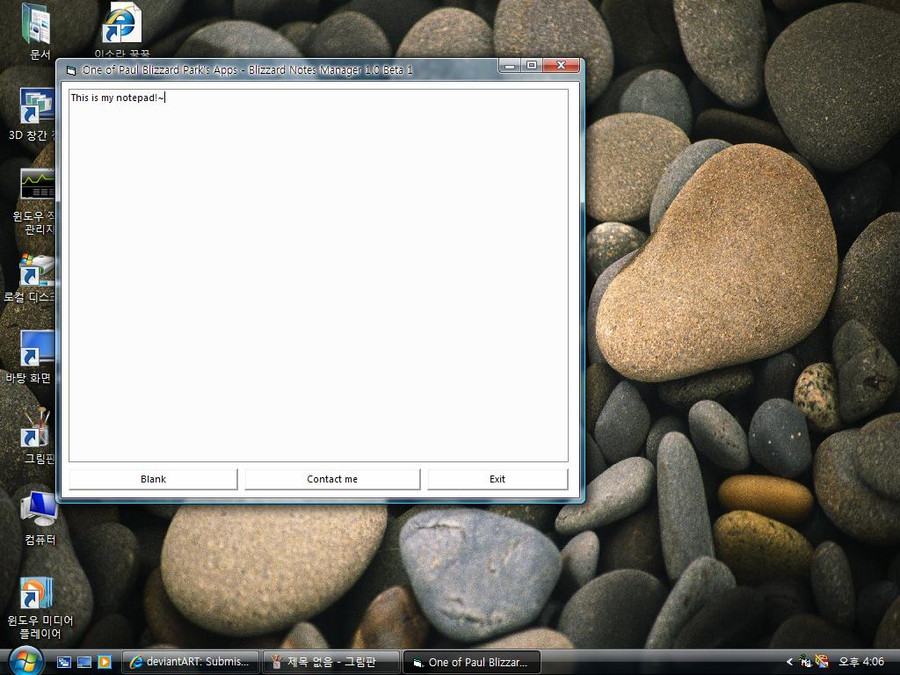Close the Blizzard Notes Manager window
900x675 pixels.
click(561, 65)
